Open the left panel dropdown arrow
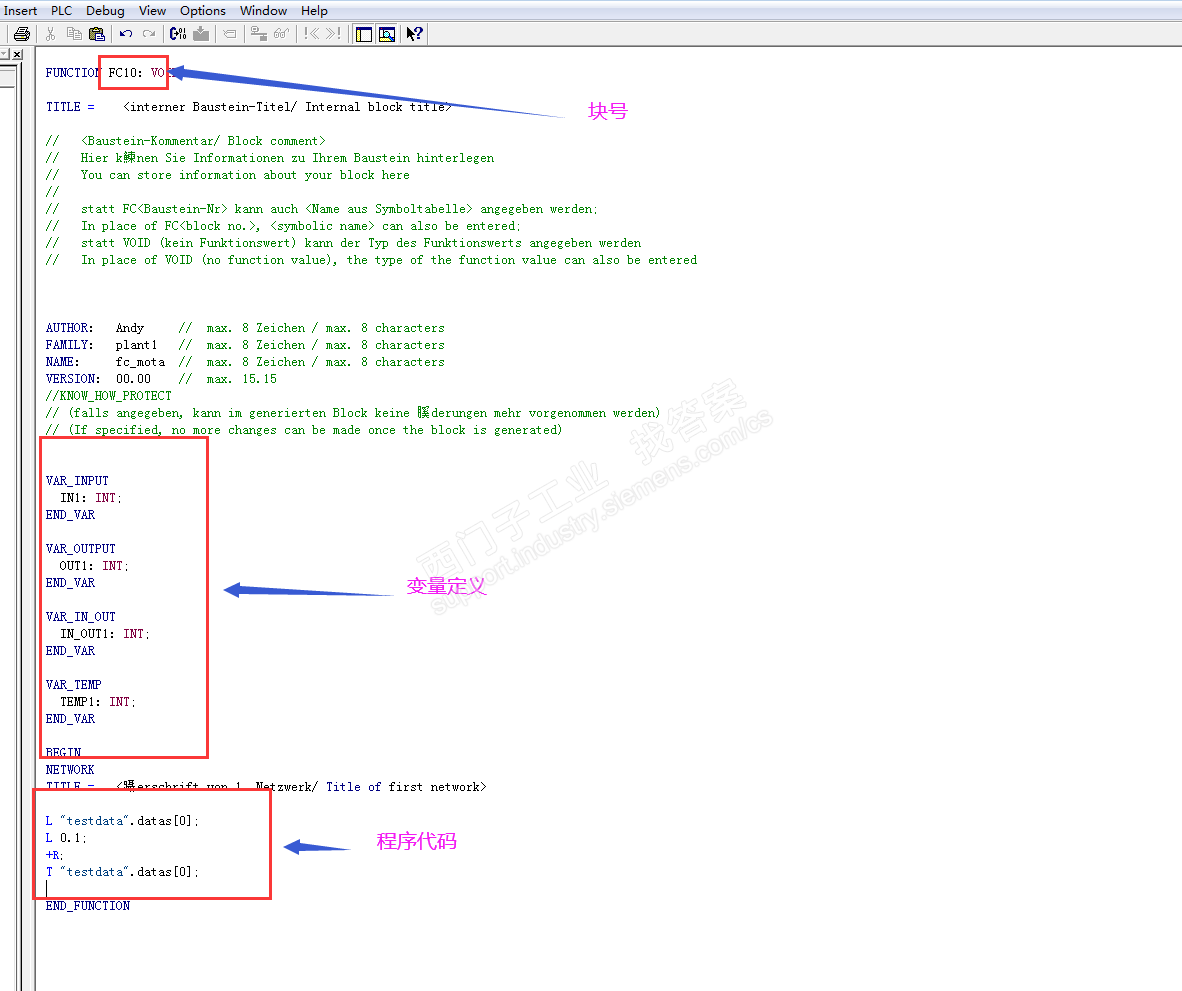Image resolution: width=1182 pixels, height=991 pixels. (x=5, y=54)
